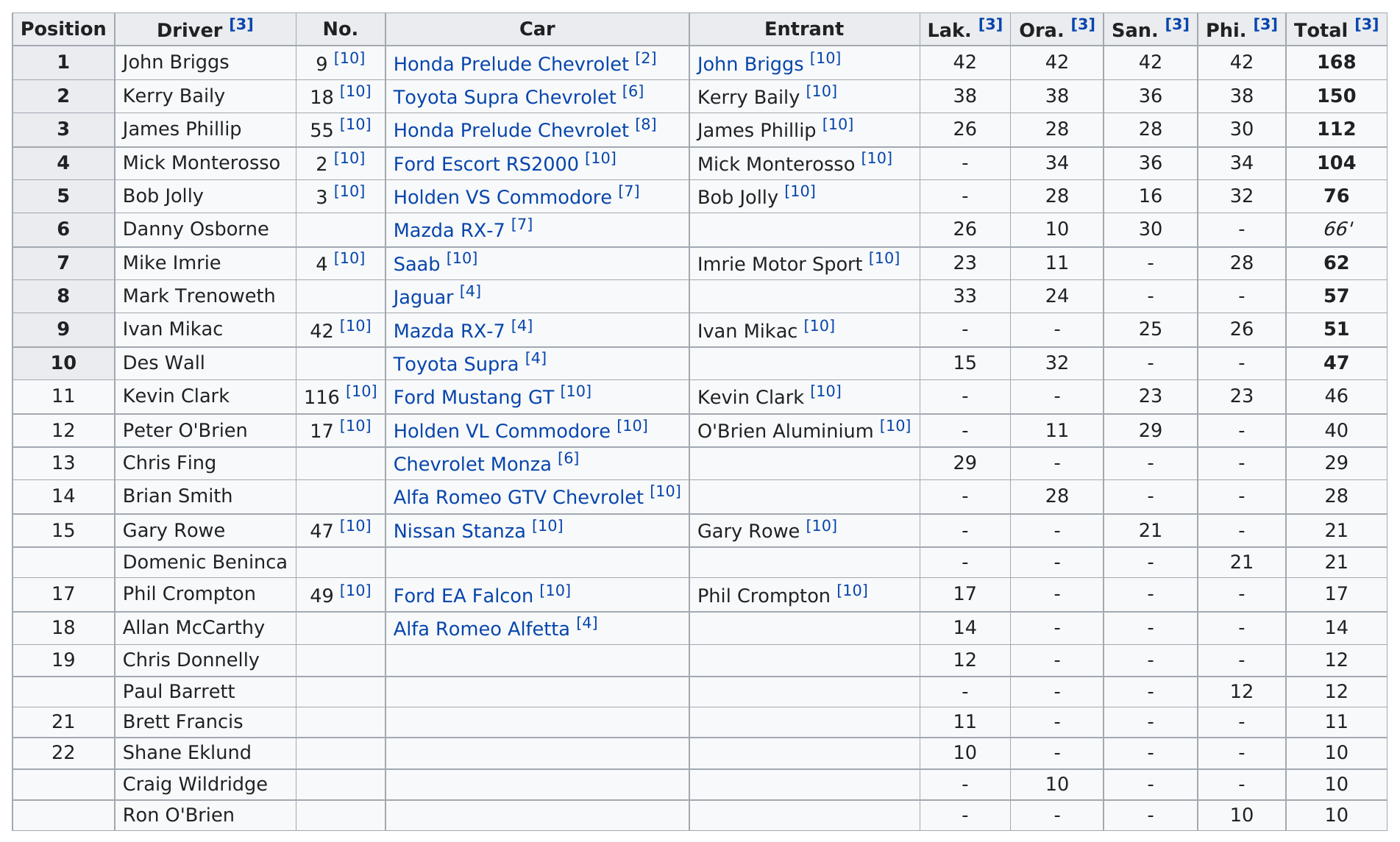Open reference [6] after Chevrolet Monza

(568, 458)
